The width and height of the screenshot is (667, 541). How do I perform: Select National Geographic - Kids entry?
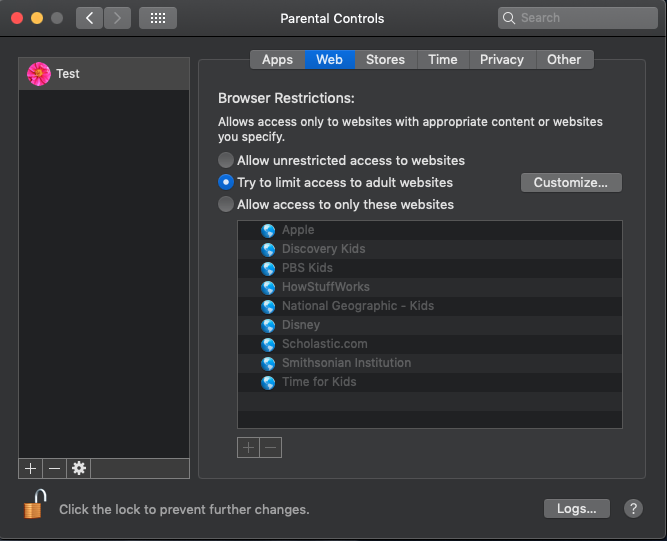point(430,306)
